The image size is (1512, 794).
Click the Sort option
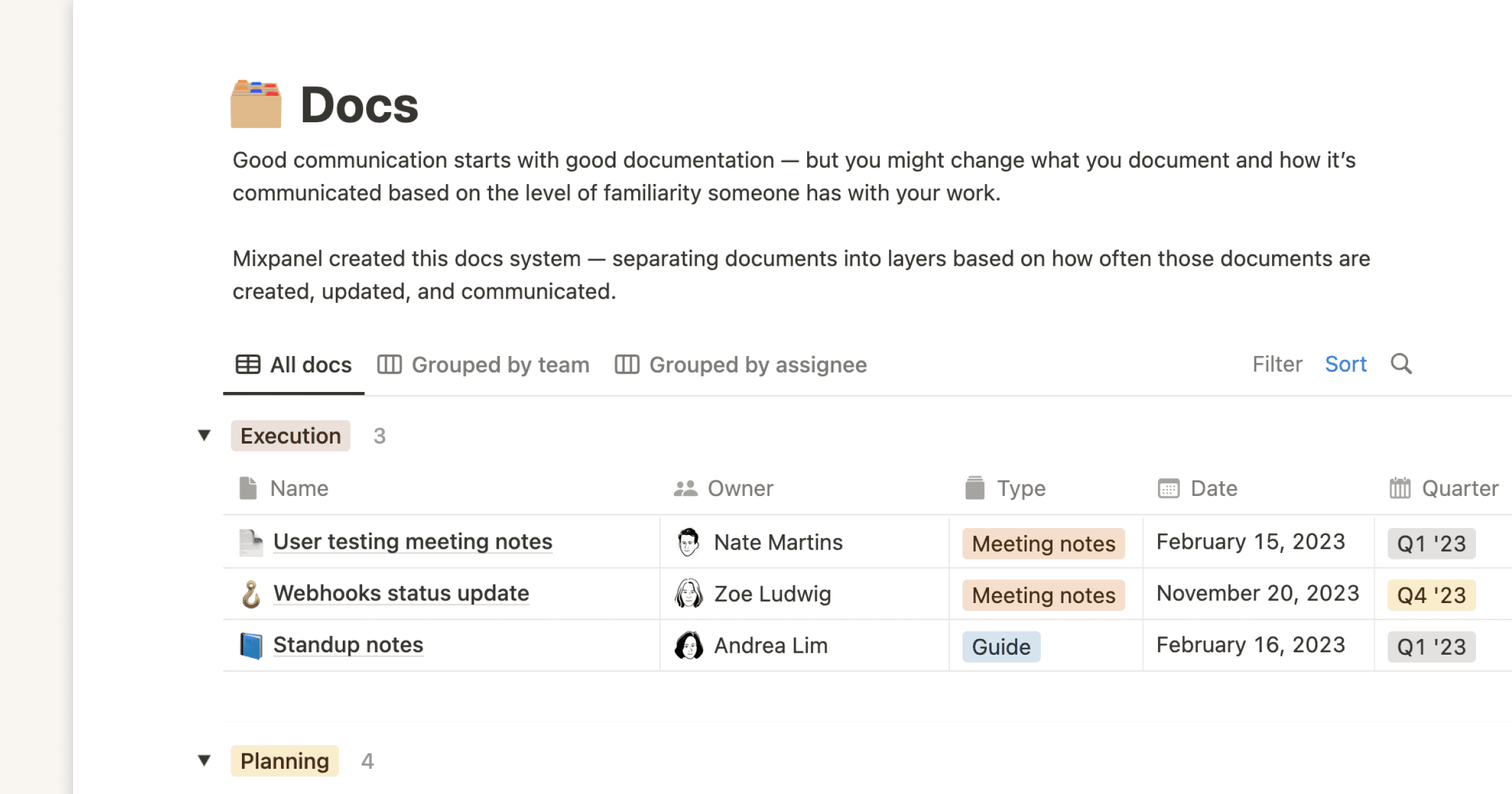click(1346, 364)
